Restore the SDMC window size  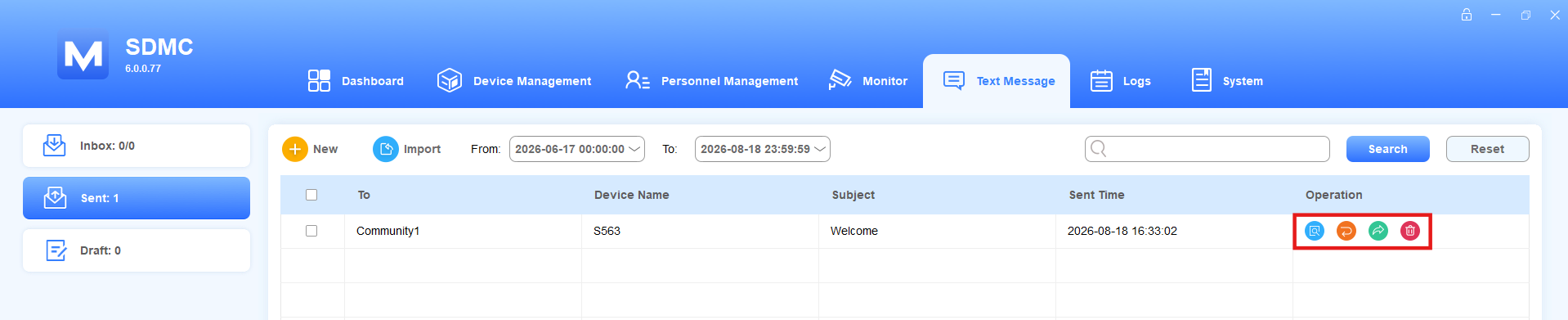pos(1525,15)
